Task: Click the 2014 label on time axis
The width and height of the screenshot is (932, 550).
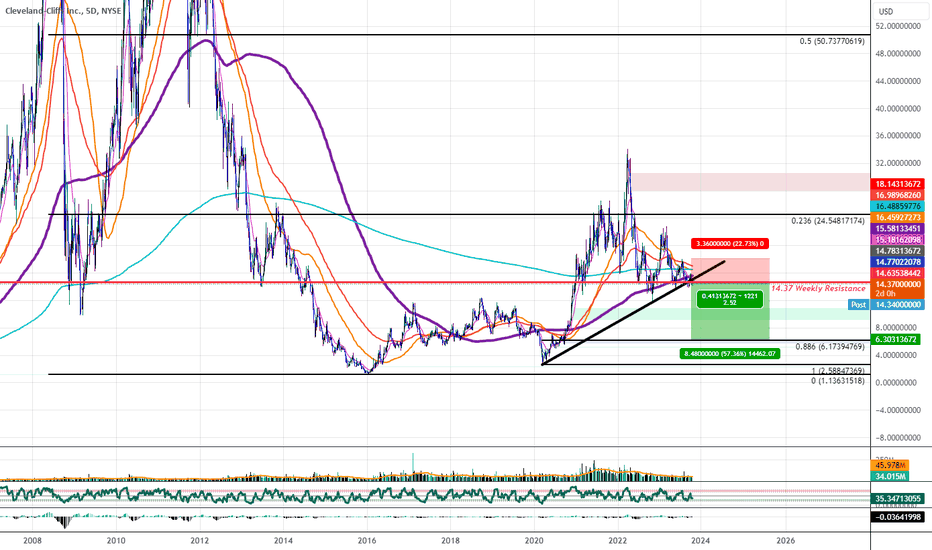Action: 284,540
